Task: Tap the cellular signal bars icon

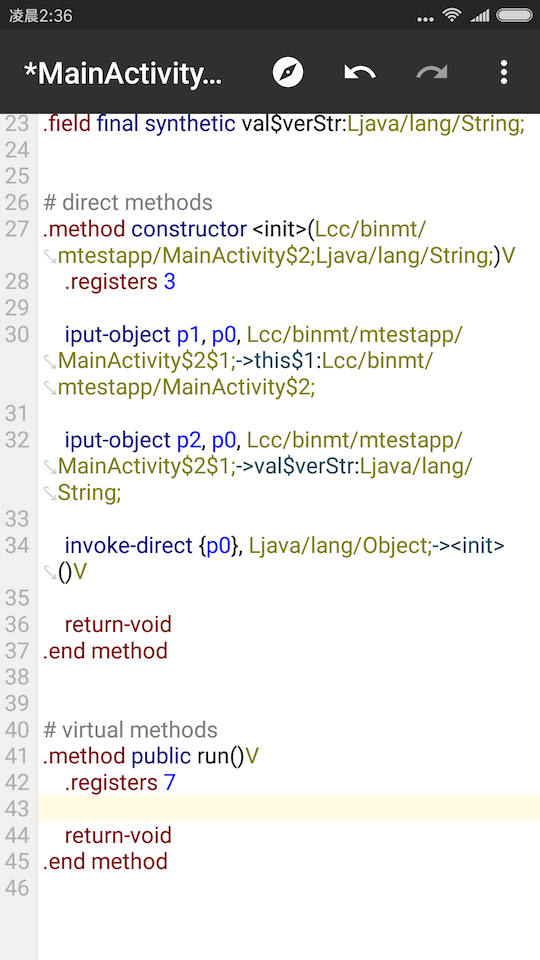Action: point(479,15)
